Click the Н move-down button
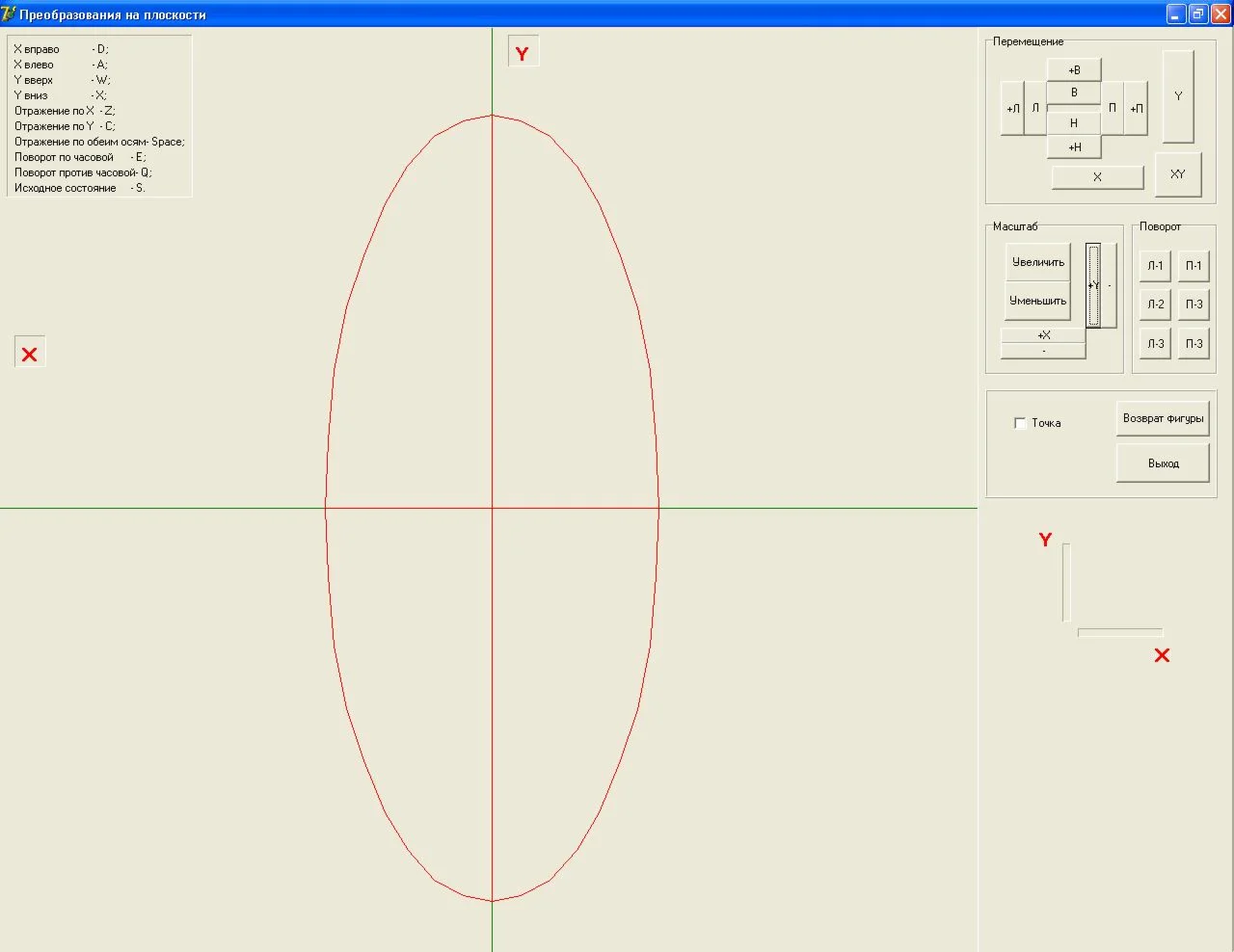Viewport: 1234px width, 952px height. point(1073,123)
